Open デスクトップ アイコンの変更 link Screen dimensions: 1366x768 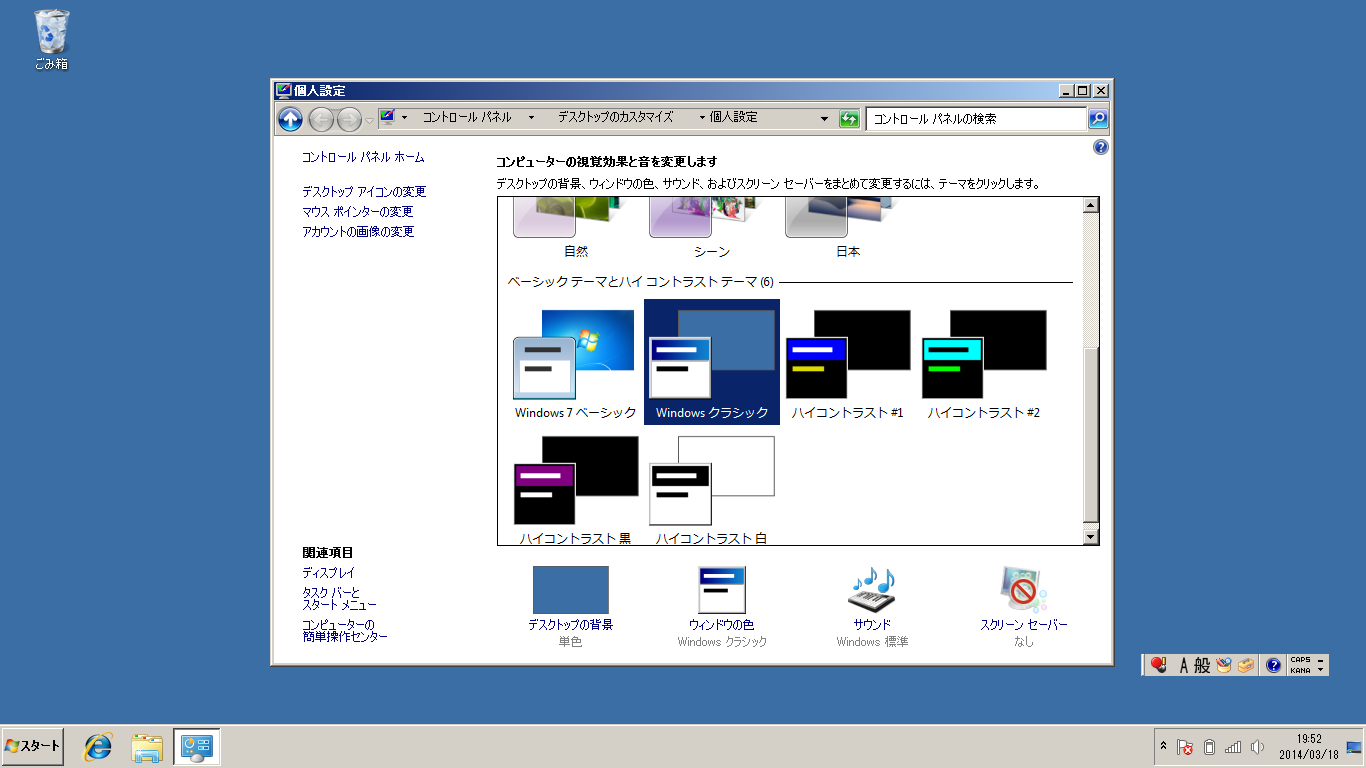pyautogui.click(x=364, y=191)
